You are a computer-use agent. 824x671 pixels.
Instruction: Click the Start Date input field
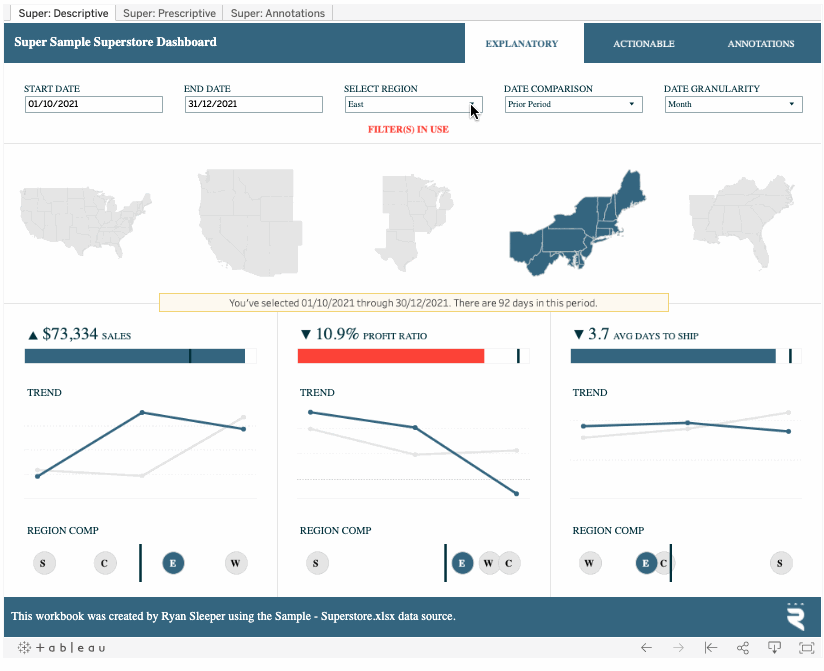point(93,104)
